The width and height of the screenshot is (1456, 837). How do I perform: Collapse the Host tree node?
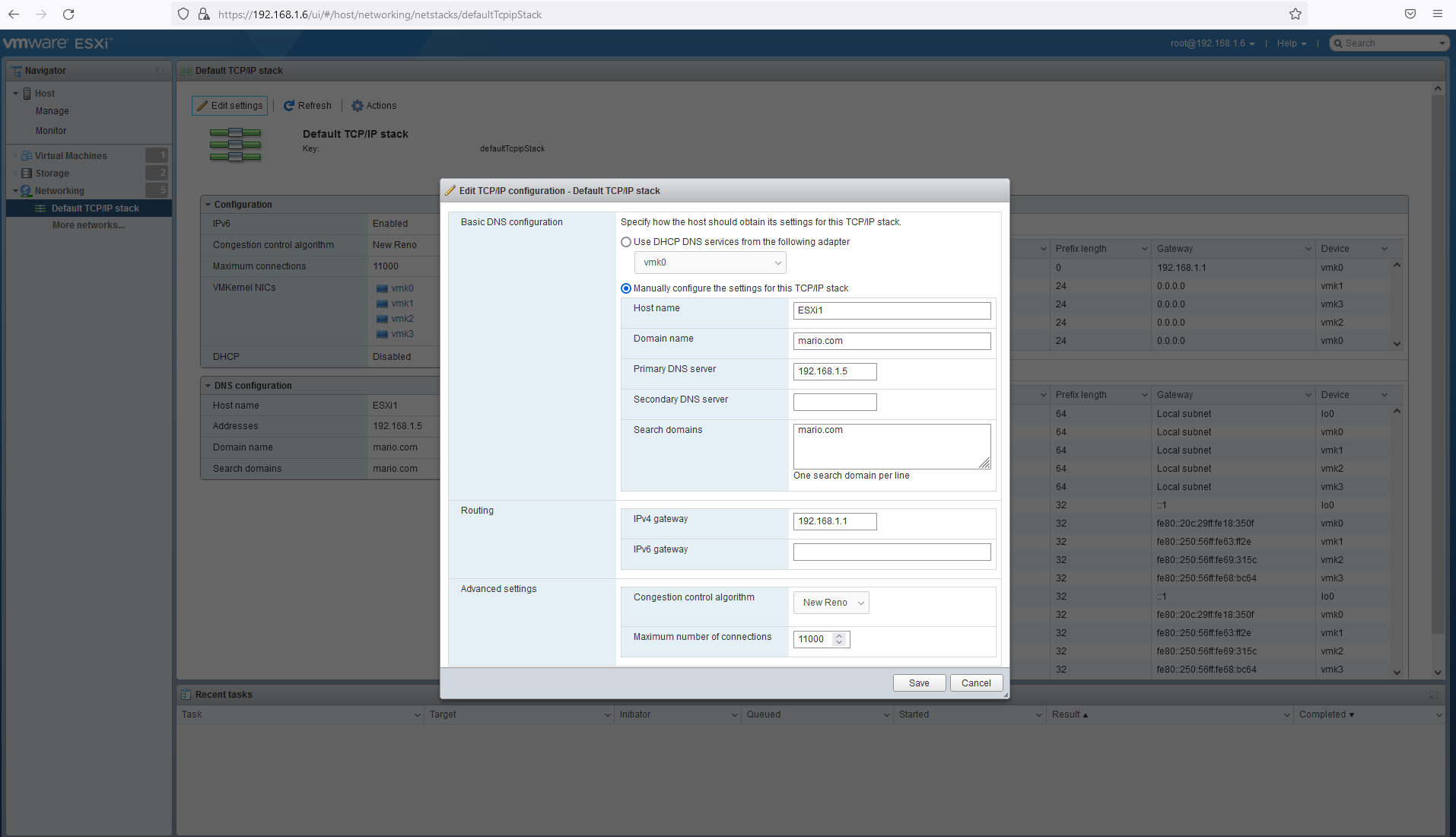(15, 94)
